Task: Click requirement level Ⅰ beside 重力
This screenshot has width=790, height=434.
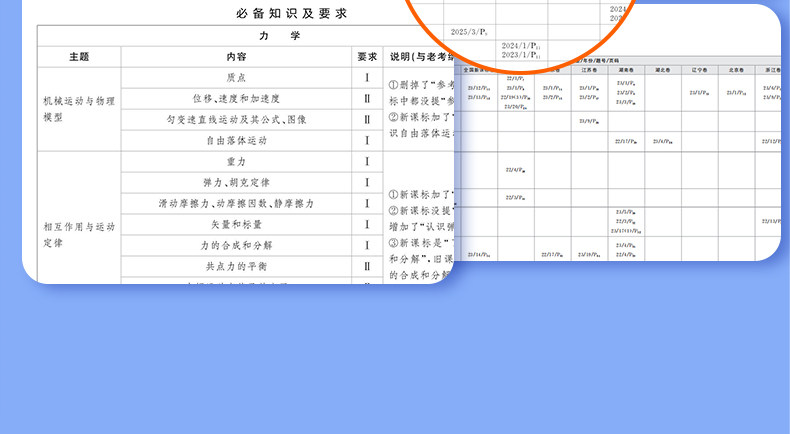Action: 367,162
